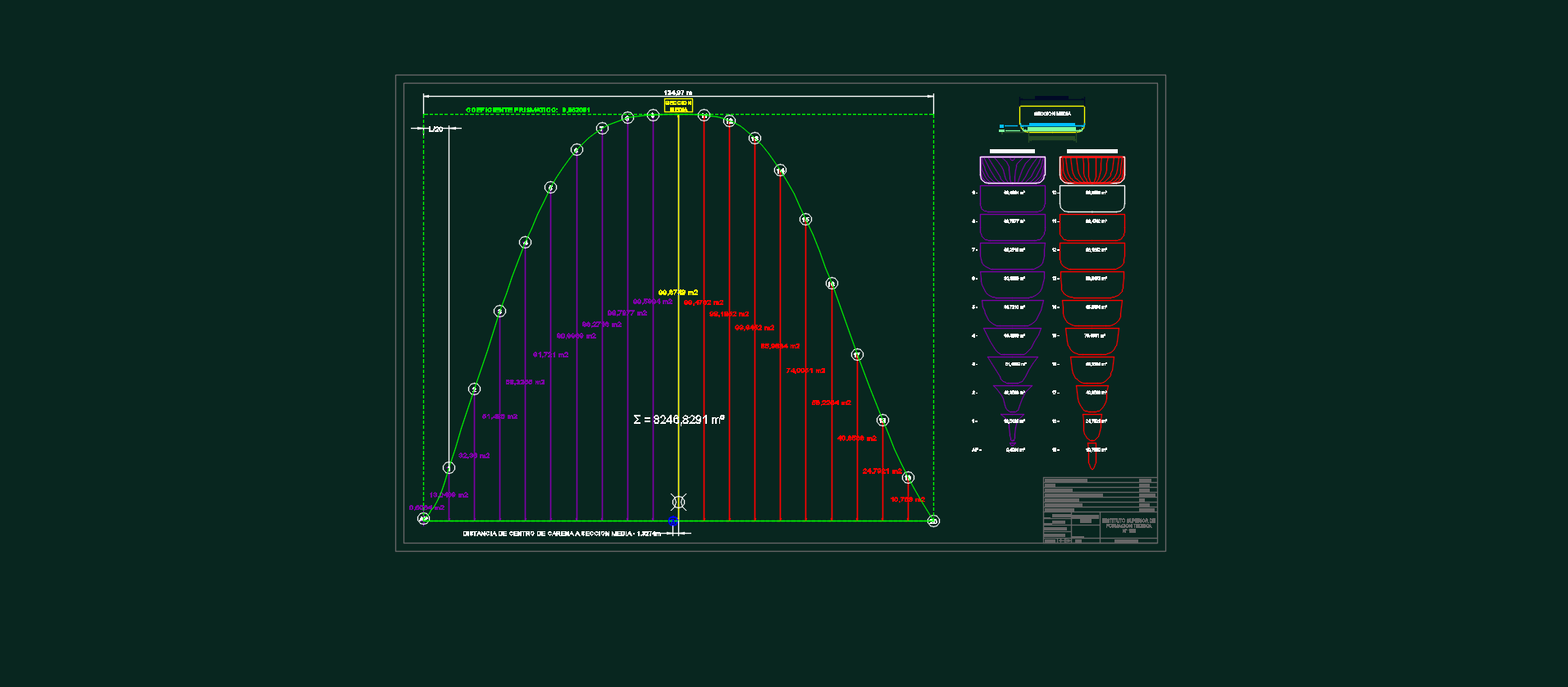
Task: Select station marker 17 on the curve
Action: click(x=857, y=354)
